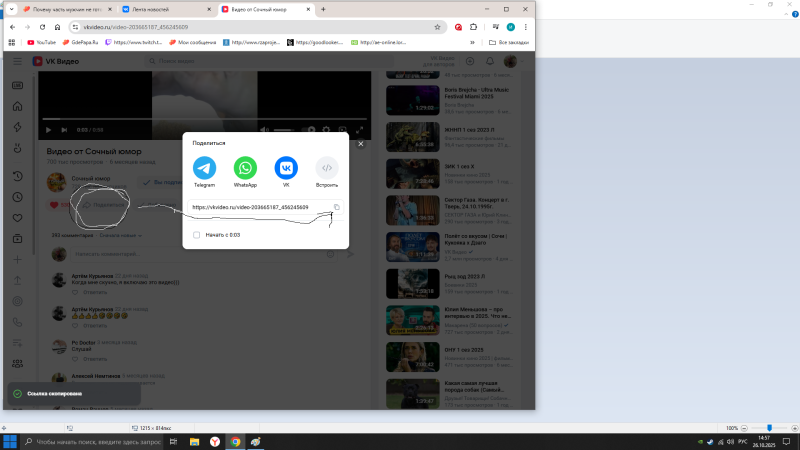Image resolution: width=800 pixels, height=450 pixels.
Task: Bookmark this page with the star icon
Action: (x=437, y=27)
